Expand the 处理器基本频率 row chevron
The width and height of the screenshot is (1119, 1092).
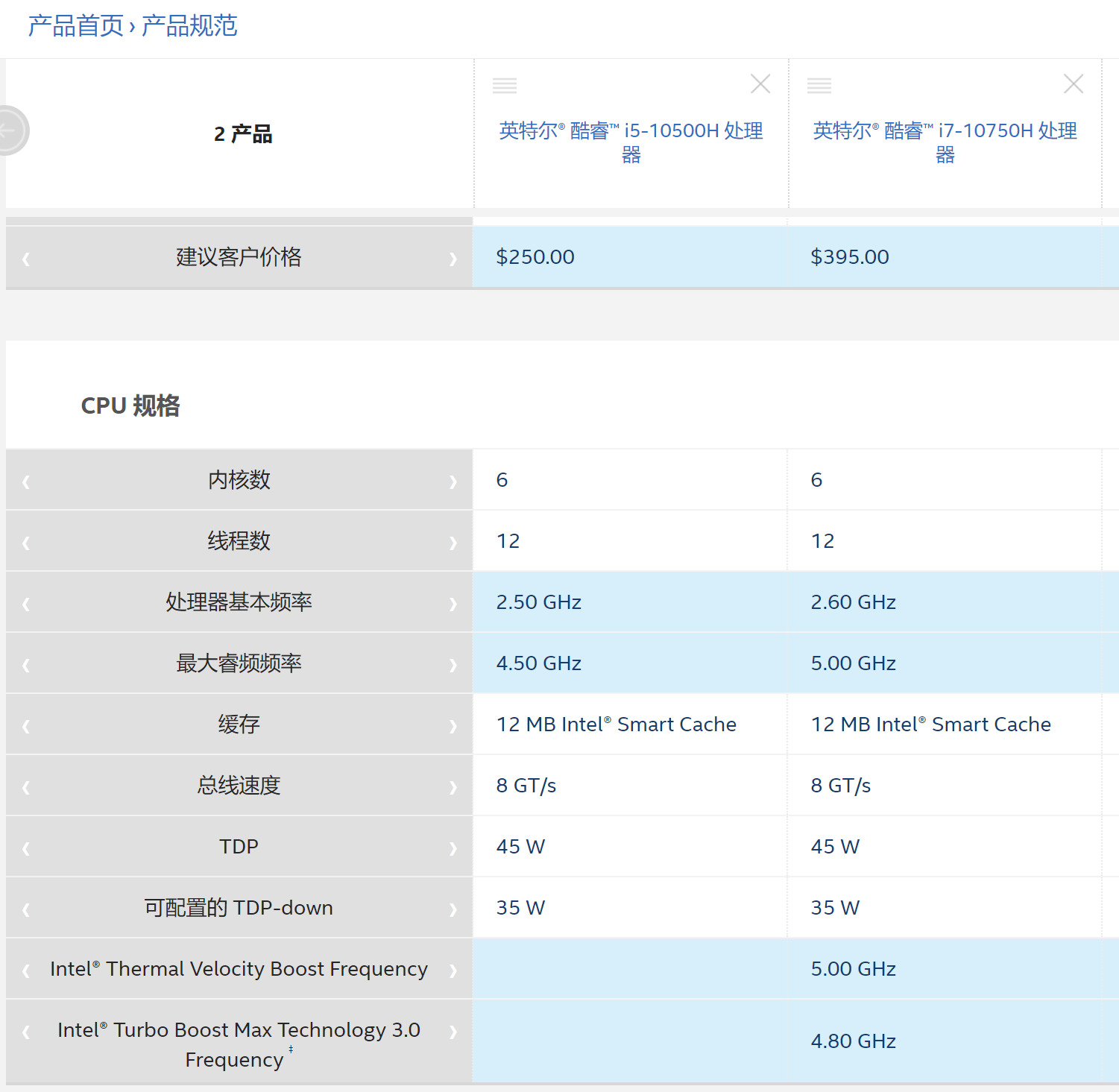453,602
